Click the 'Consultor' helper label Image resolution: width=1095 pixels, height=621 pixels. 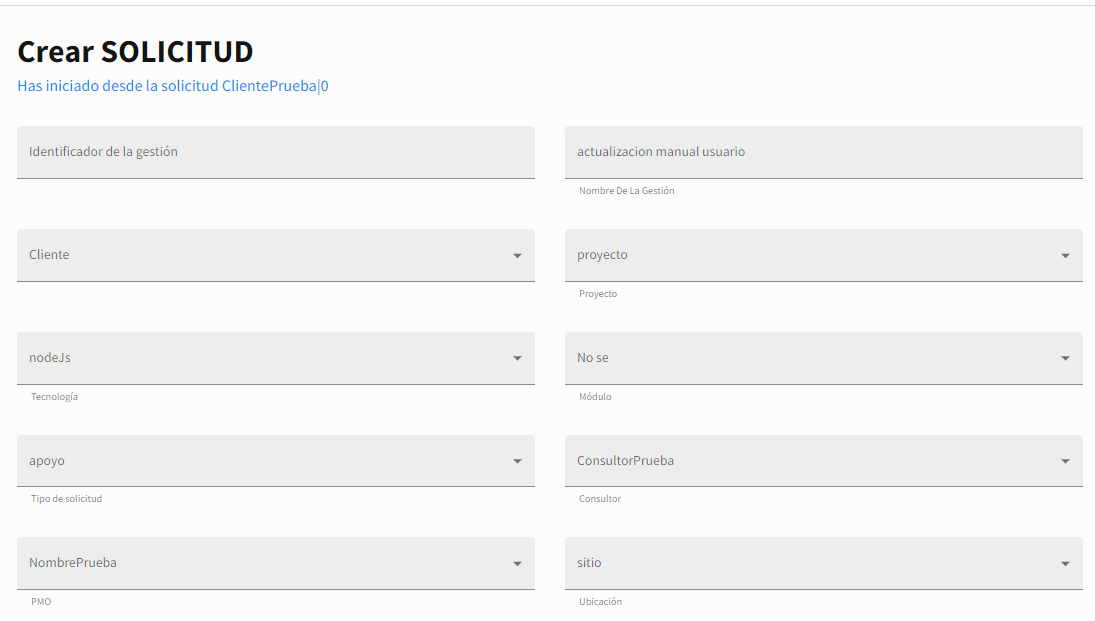(x=600, y=499)
